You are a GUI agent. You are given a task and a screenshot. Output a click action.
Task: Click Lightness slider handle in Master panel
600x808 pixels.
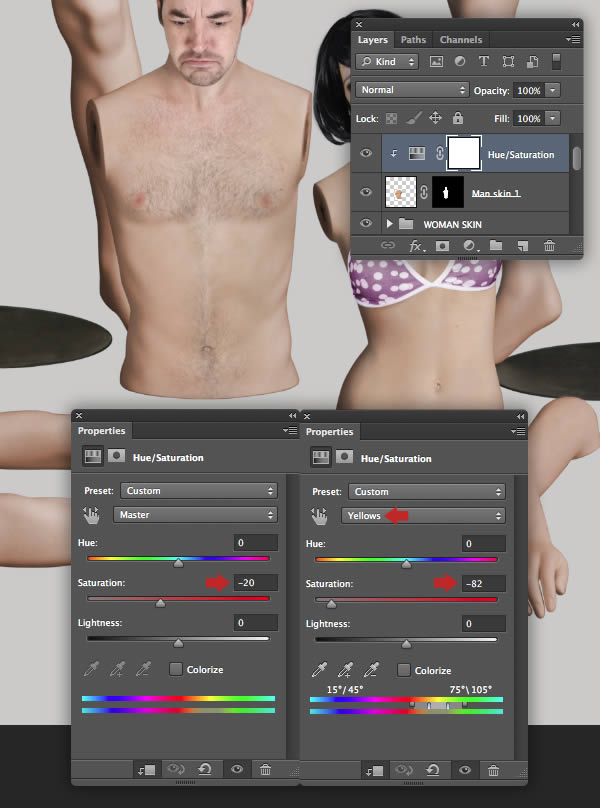pyautogui.click(x=178, y=644)
